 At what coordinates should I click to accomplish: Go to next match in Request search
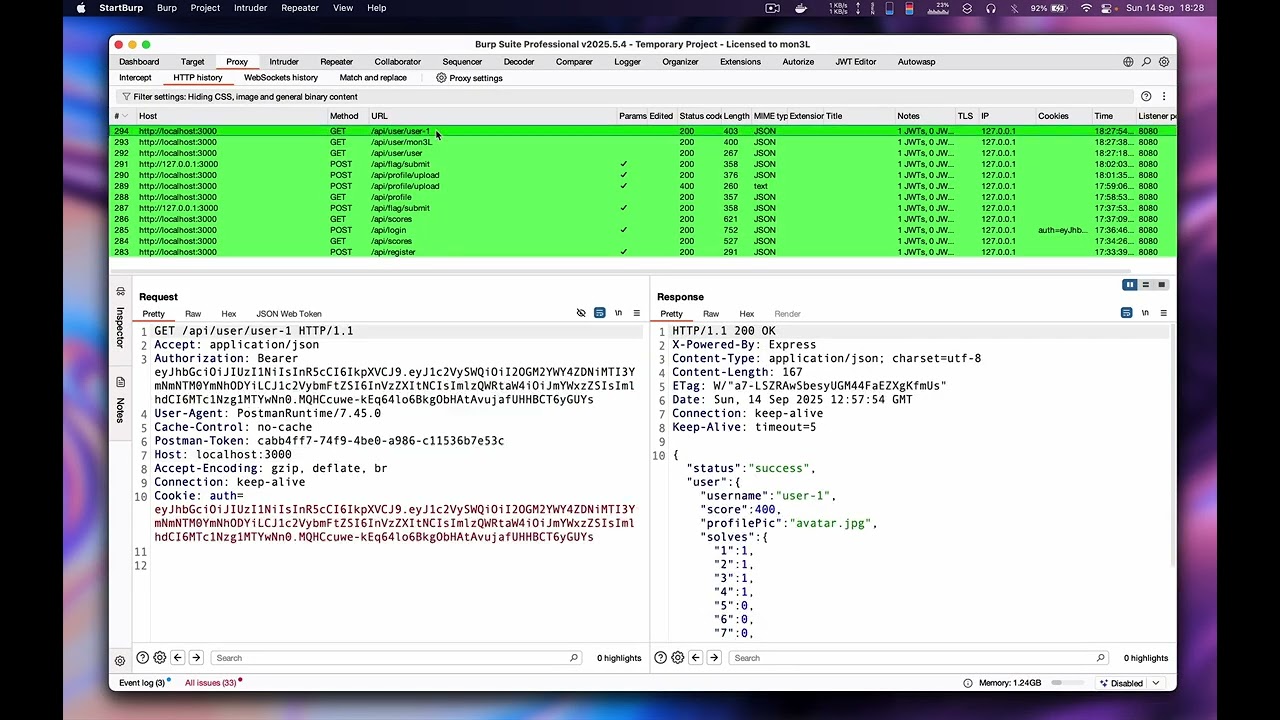click(x=196, y=658)
